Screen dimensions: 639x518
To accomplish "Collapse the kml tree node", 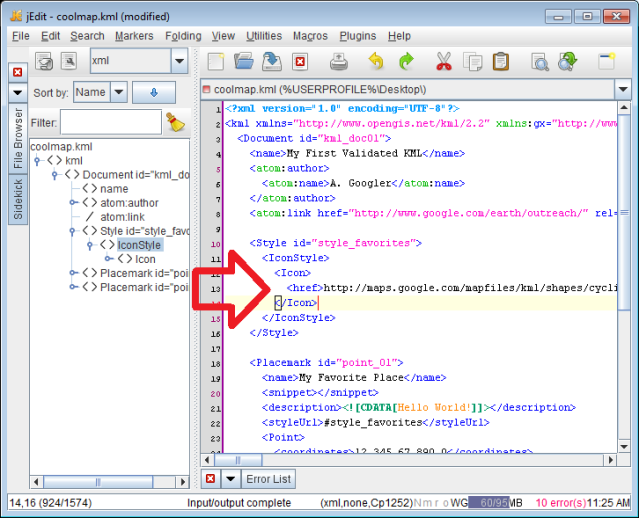I will point(37,161).
